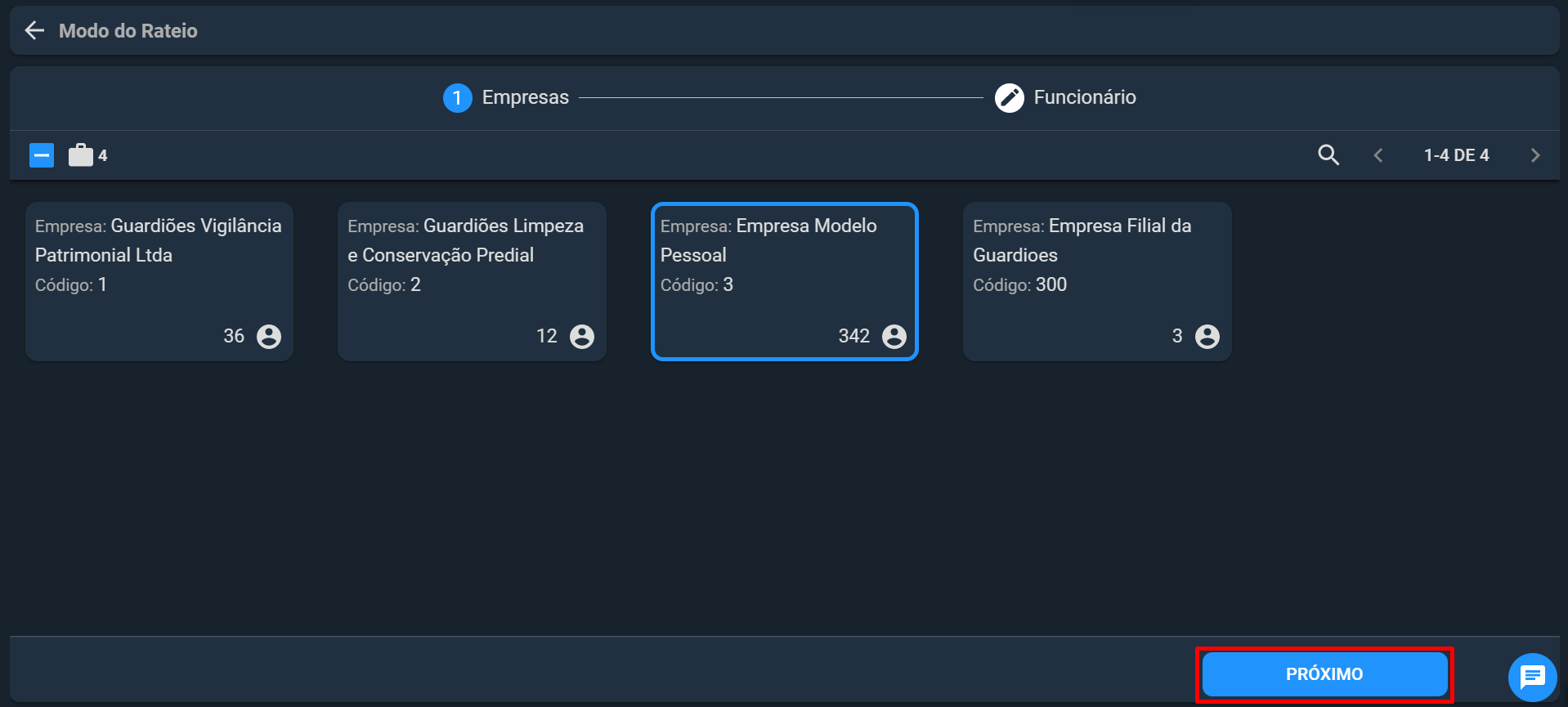Click person icon on Guardiões Limpeza card

click(x=582, y=336)
